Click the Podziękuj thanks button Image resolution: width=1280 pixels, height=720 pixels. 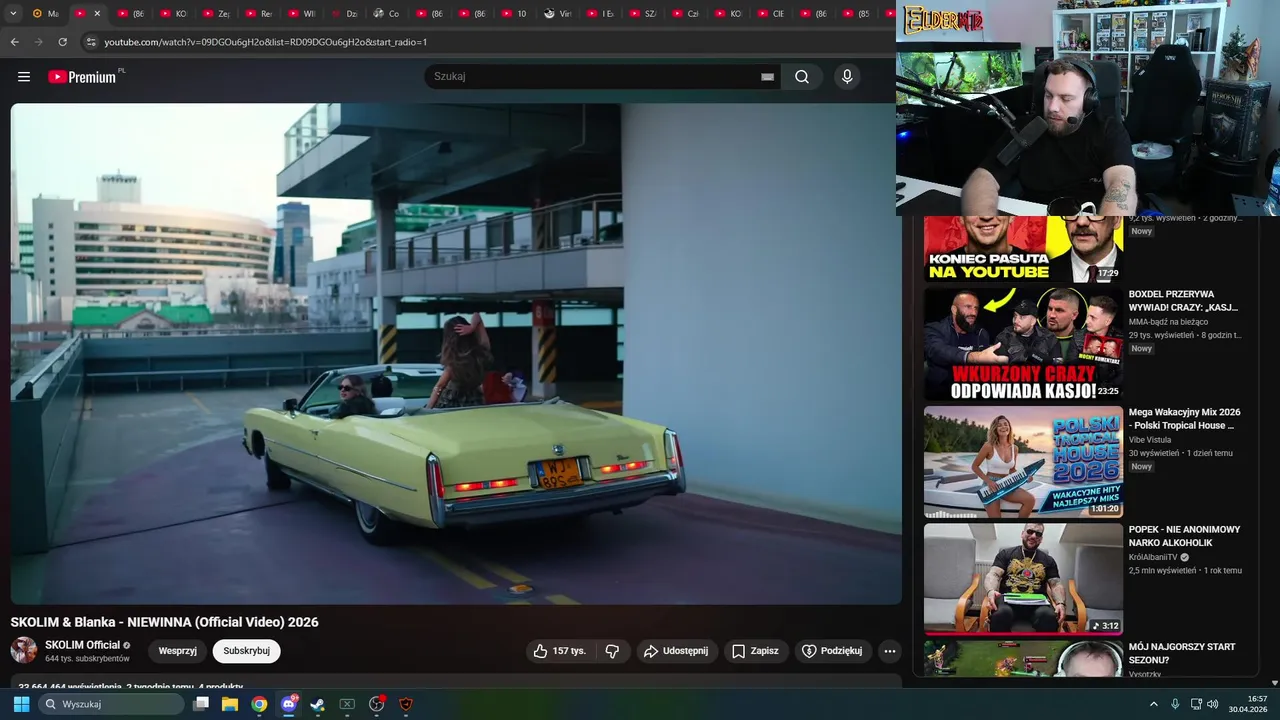tap(832, 651)
